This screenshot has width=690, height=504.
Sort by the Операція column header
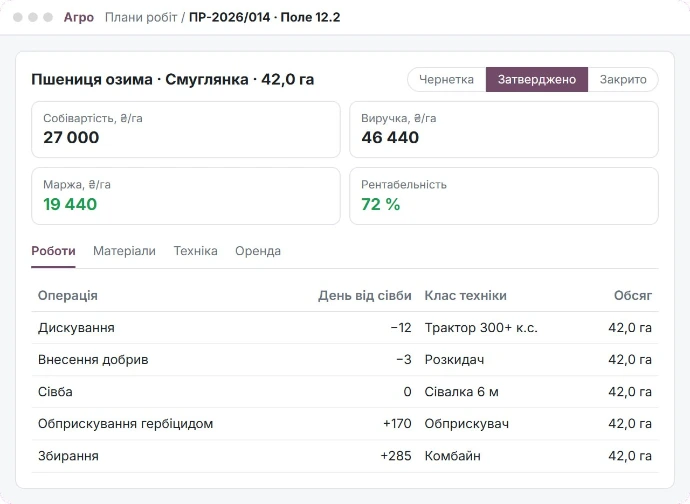(x=68, y=295)
